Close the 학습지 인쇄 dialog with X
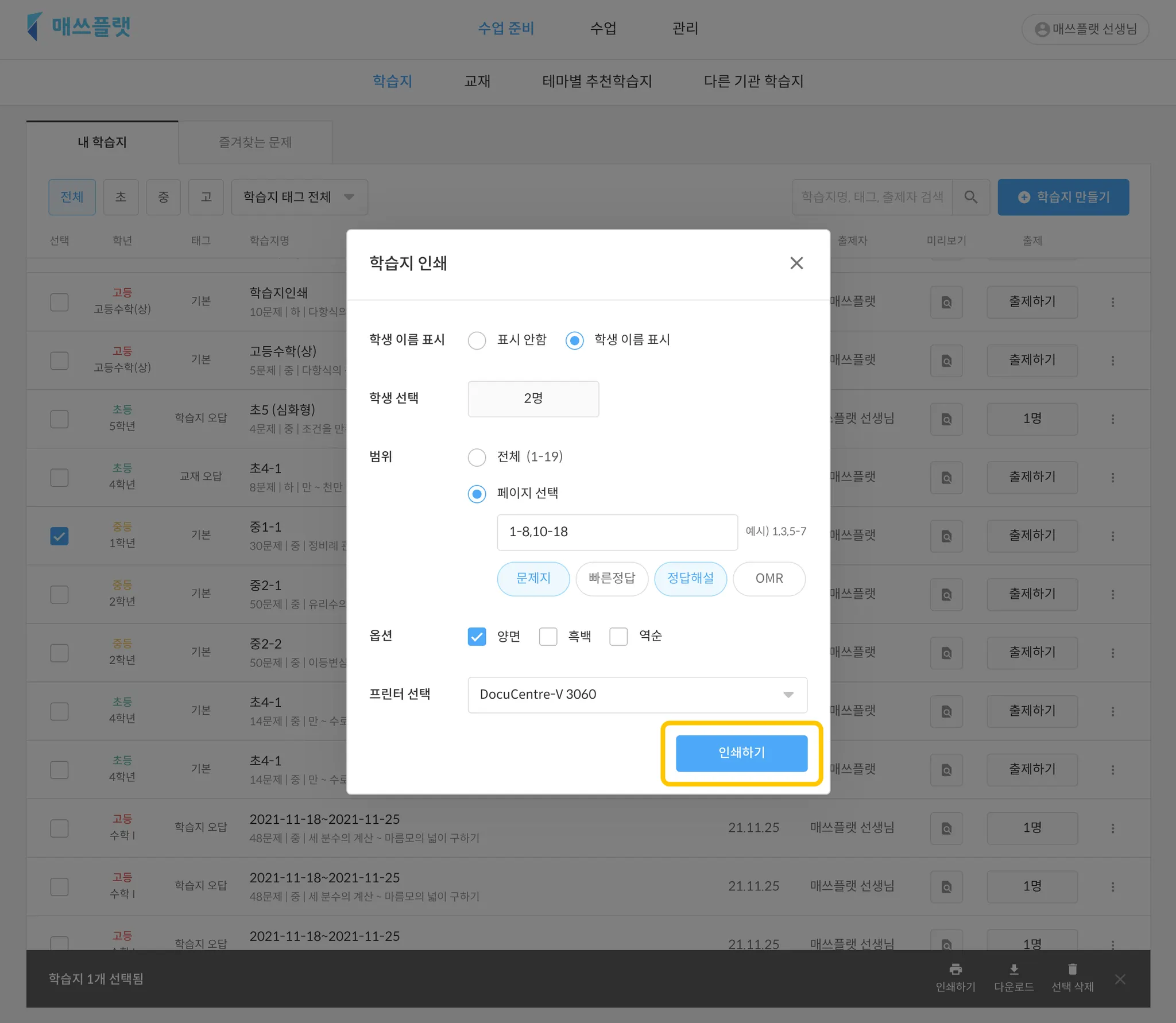 [796, 263]
